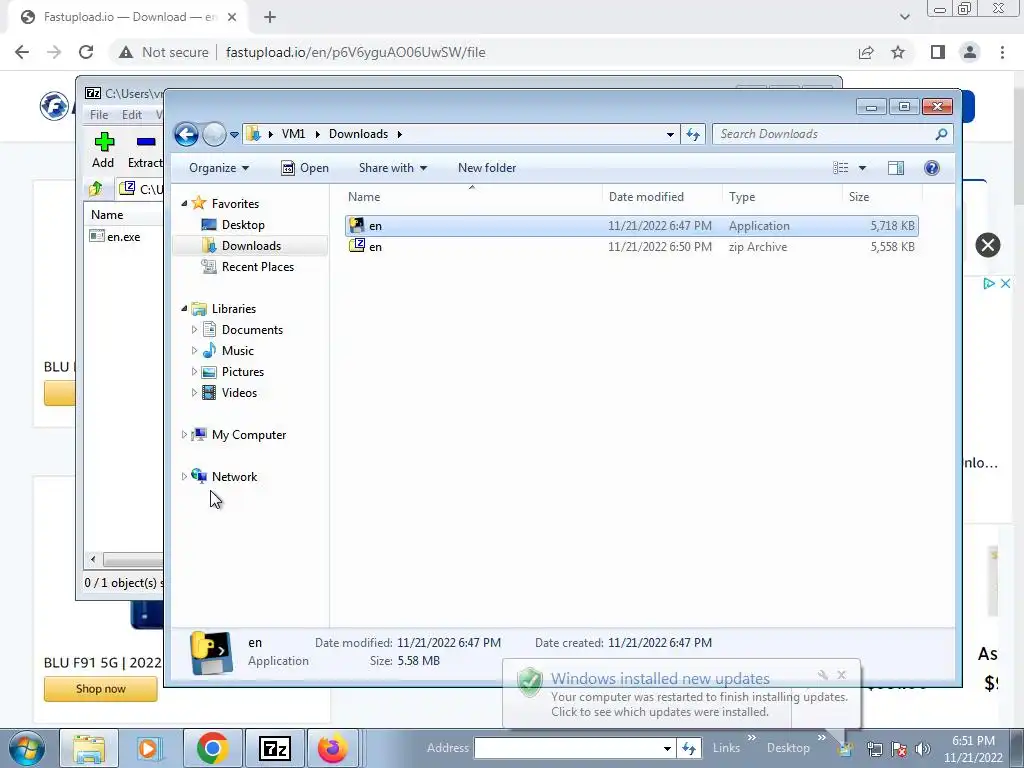Click the Chrome reload page icon
This screenshot has height=768, width=1024.
pyautogui.click(x=86, y=52)
